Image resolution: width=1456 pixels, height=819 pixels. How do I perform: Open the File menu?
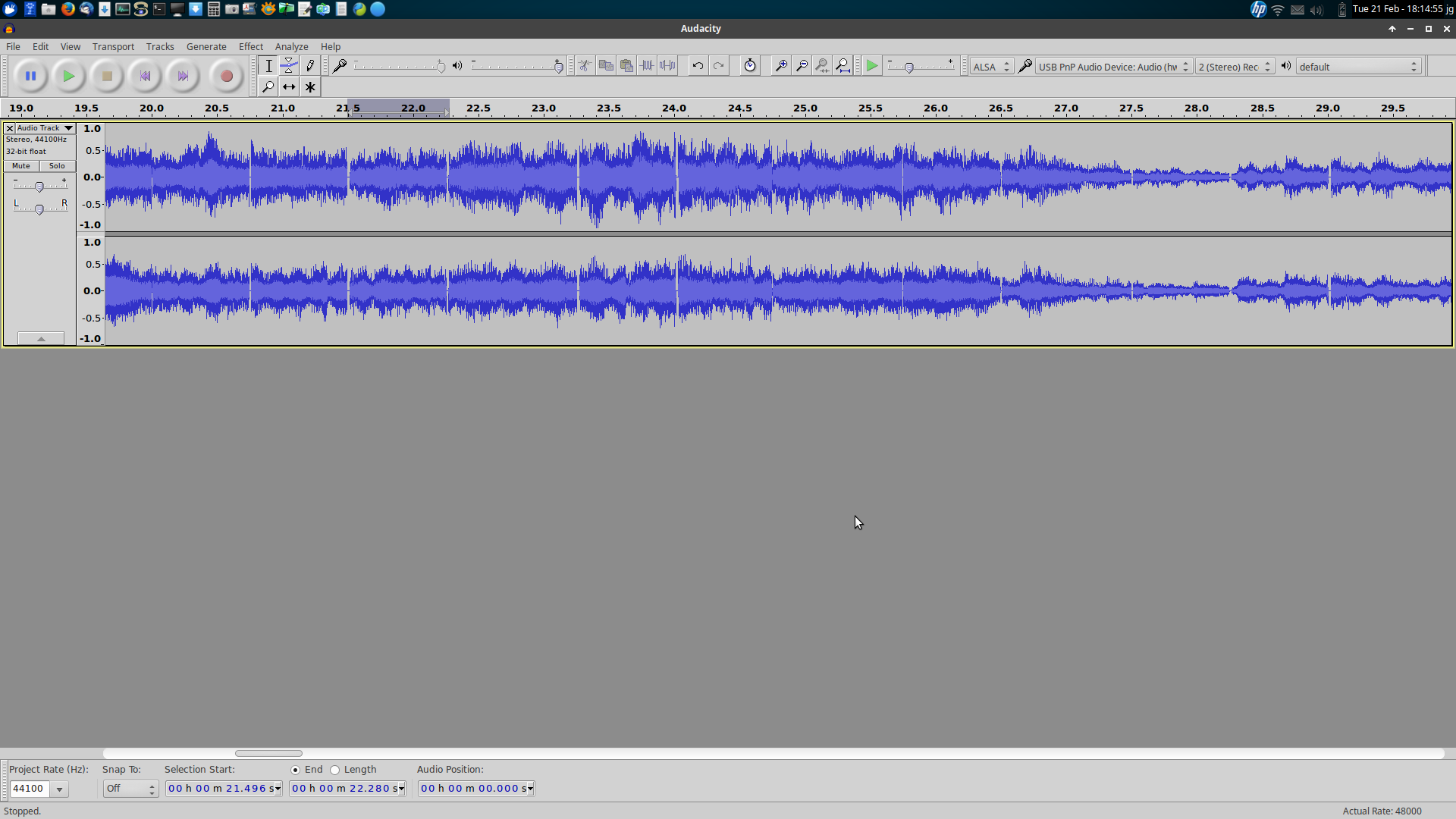point(13,46)
